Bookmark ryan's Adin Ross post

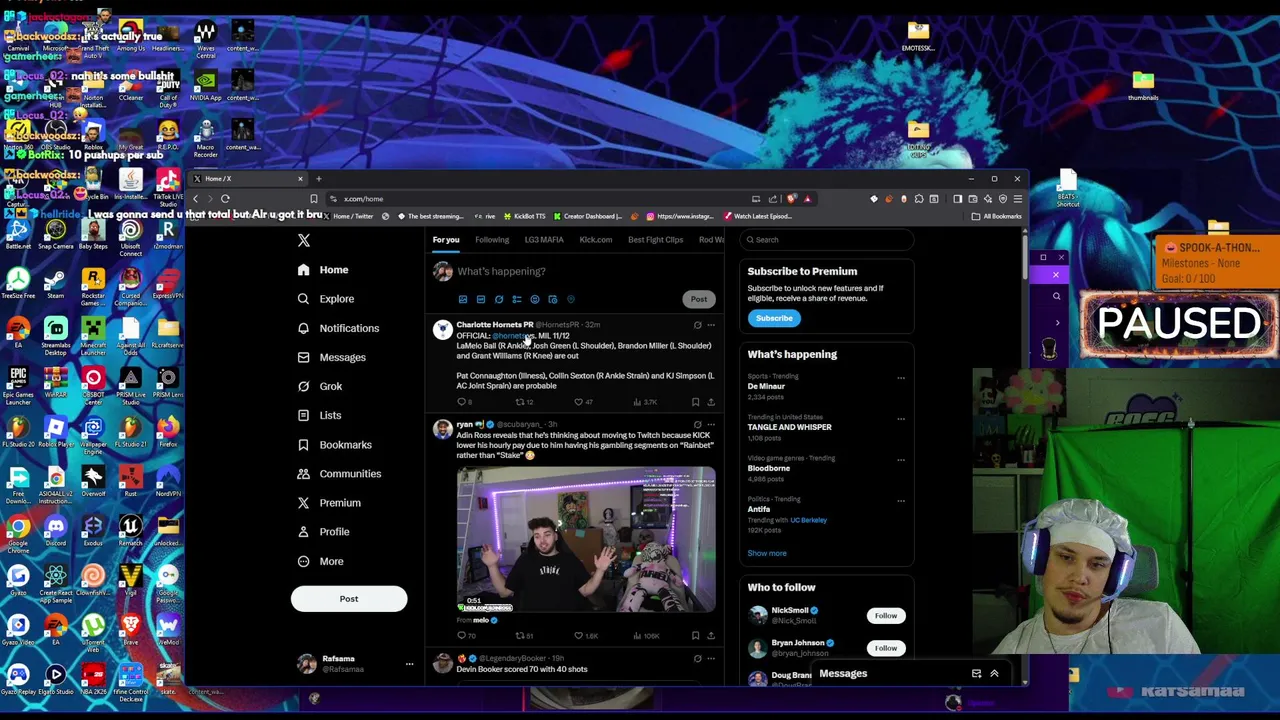click(x=696, y=635)
